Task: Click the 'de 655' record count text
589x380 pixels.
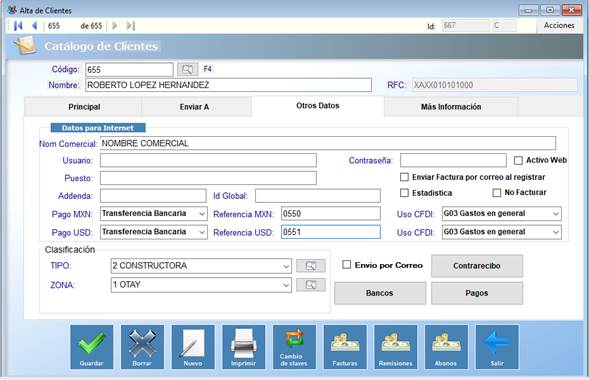Action: click(91, 26)
